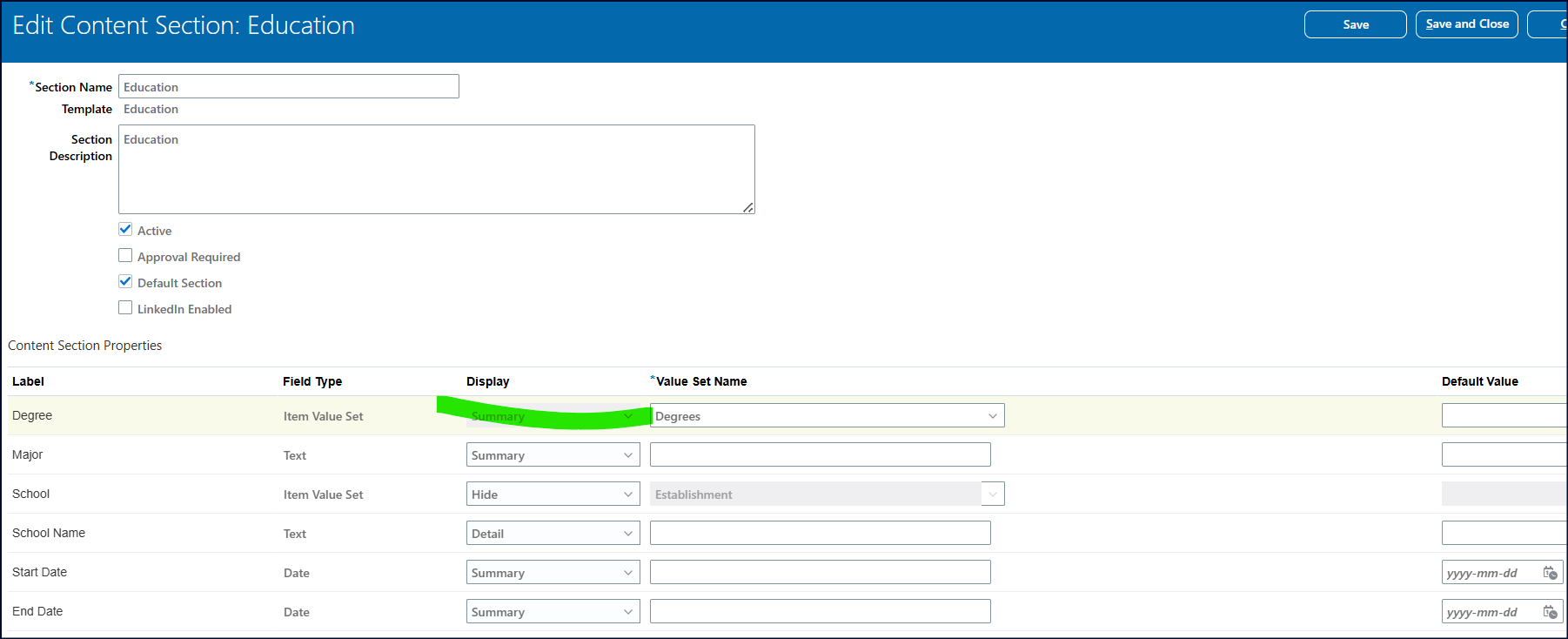Click the Label column header
Screen dimensions: 1568x639
click(28, 381)
